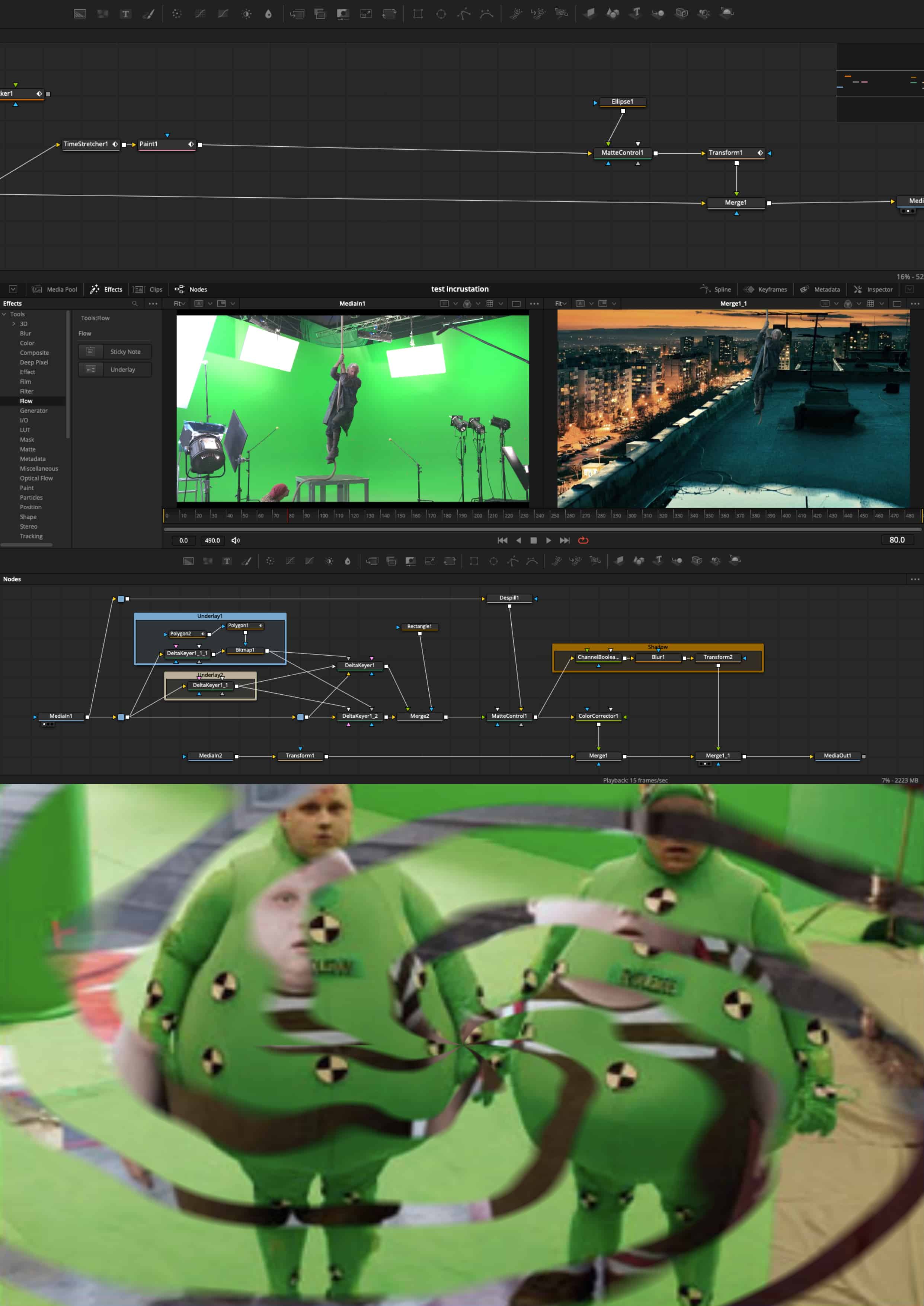This screenshot has height=1306, width=924.
Task: Click the Blur droplet icon in the upper window toolbar
Action: tap(269, 14)
